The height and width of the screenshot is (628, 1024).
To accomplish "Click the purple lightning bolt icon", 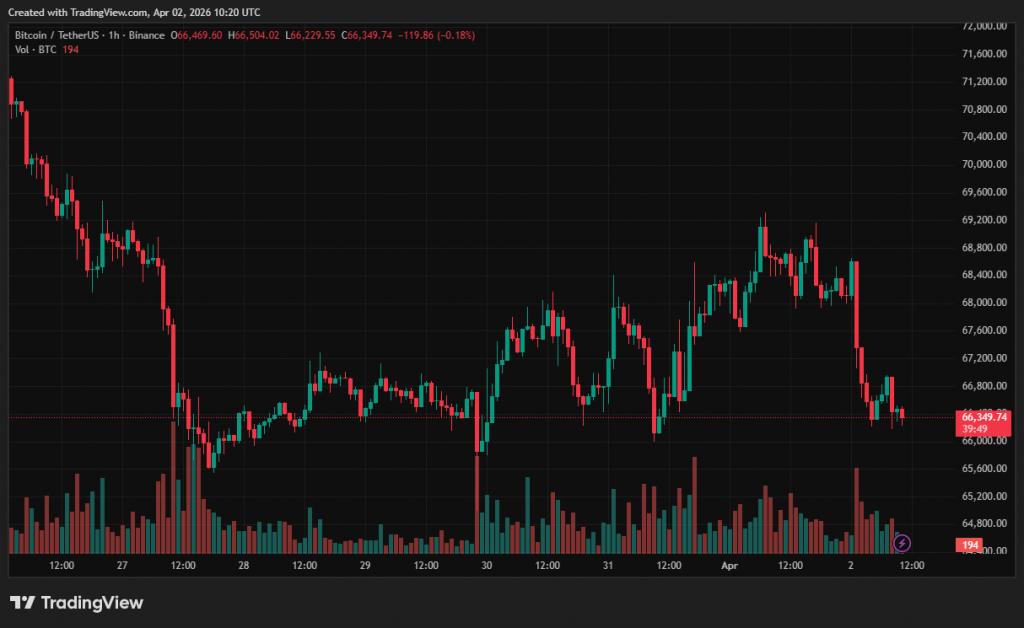I will [902, 543].
